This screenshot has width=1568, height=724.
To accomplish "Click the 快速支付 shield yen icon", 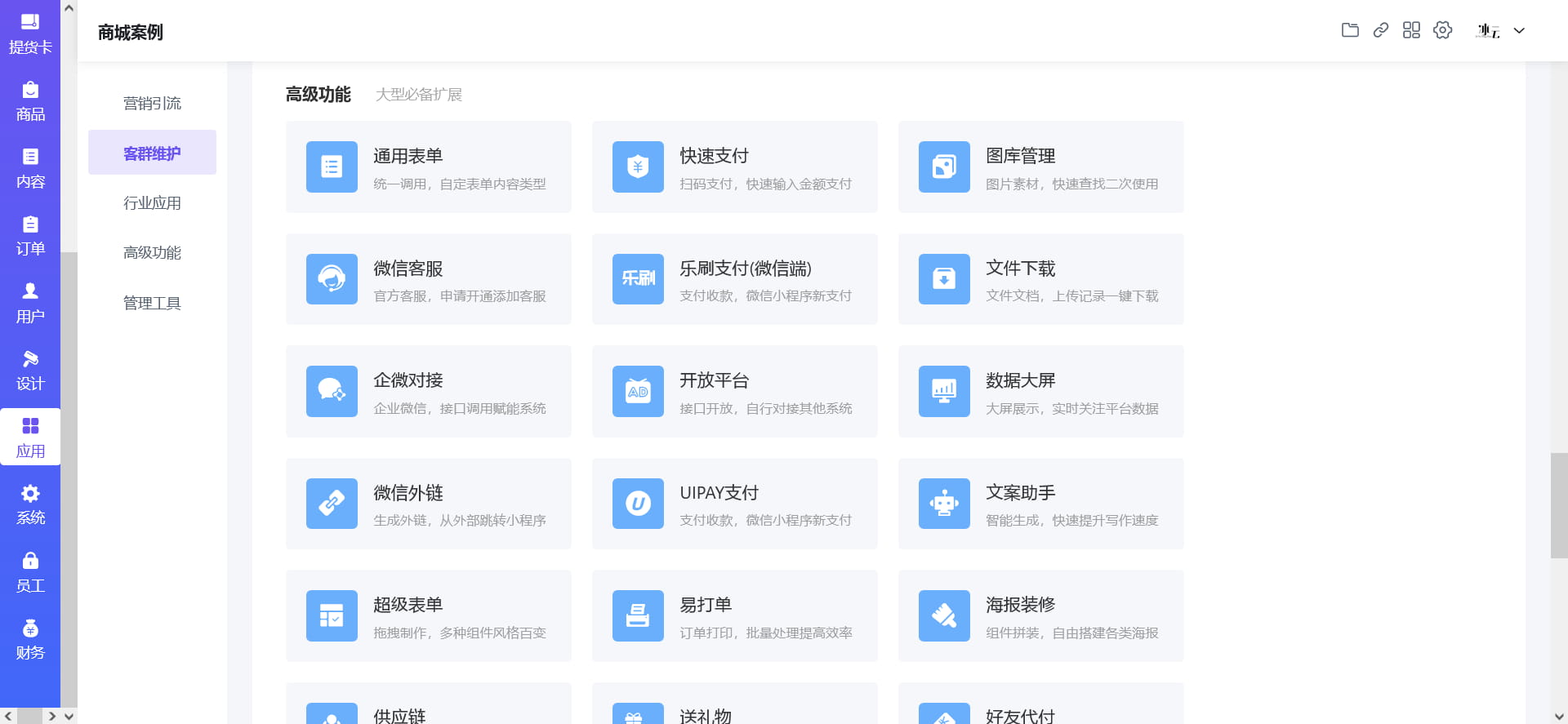I will click(638, 167).
